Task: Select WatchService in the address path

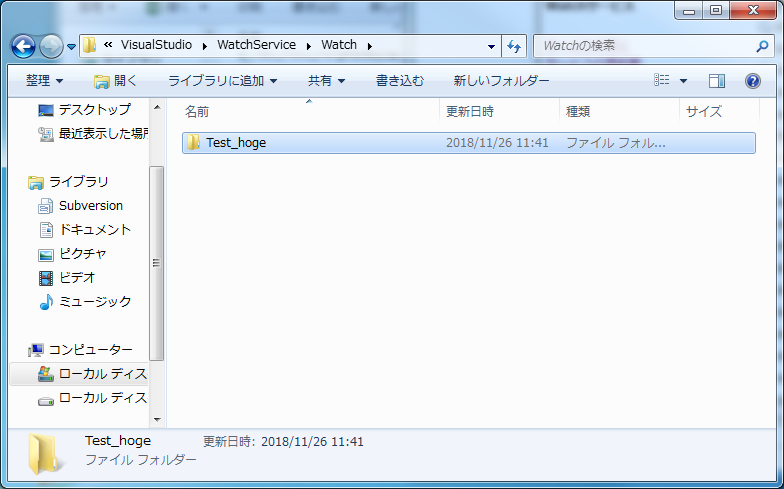Action: click(256, 45)
